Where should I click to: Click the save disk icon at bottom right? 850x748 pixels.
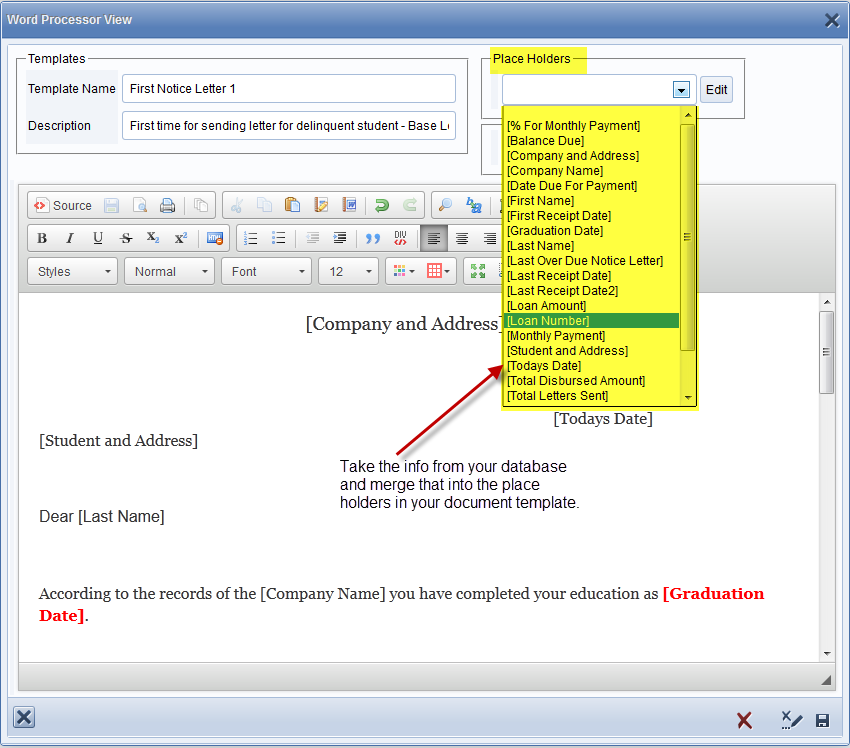click(823, 720)
